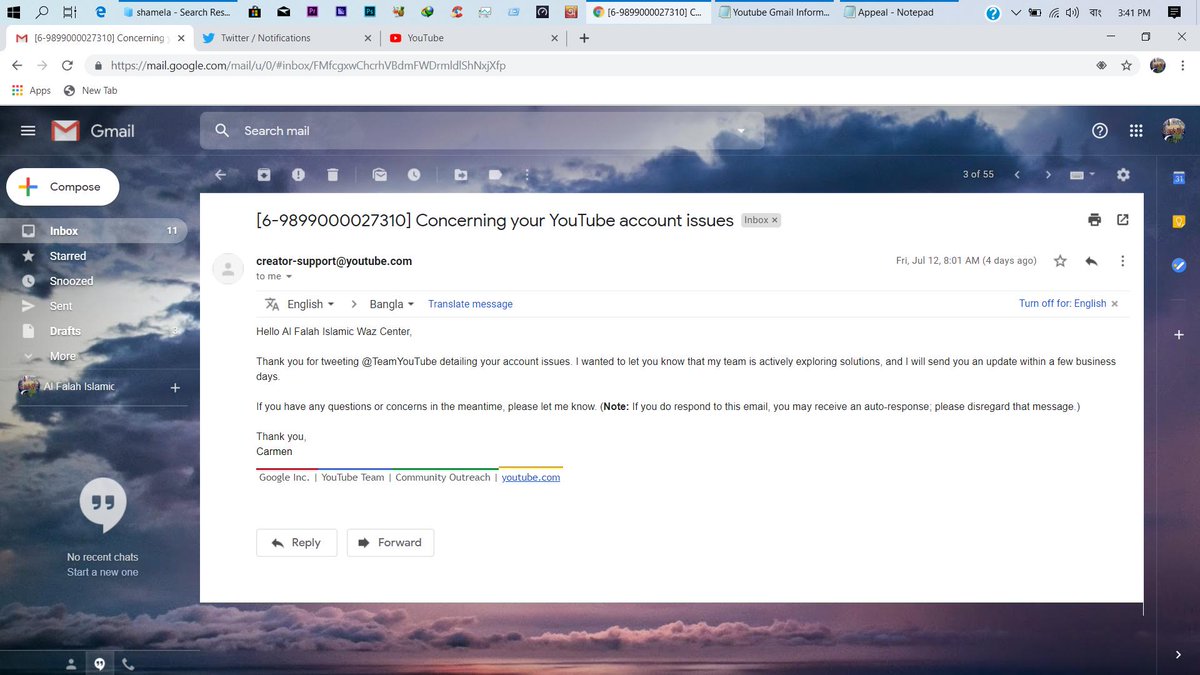Open the More options dots in the mail toolbar
The width and height of the screenshot is (1200, 675).
[x=528, y=174]
